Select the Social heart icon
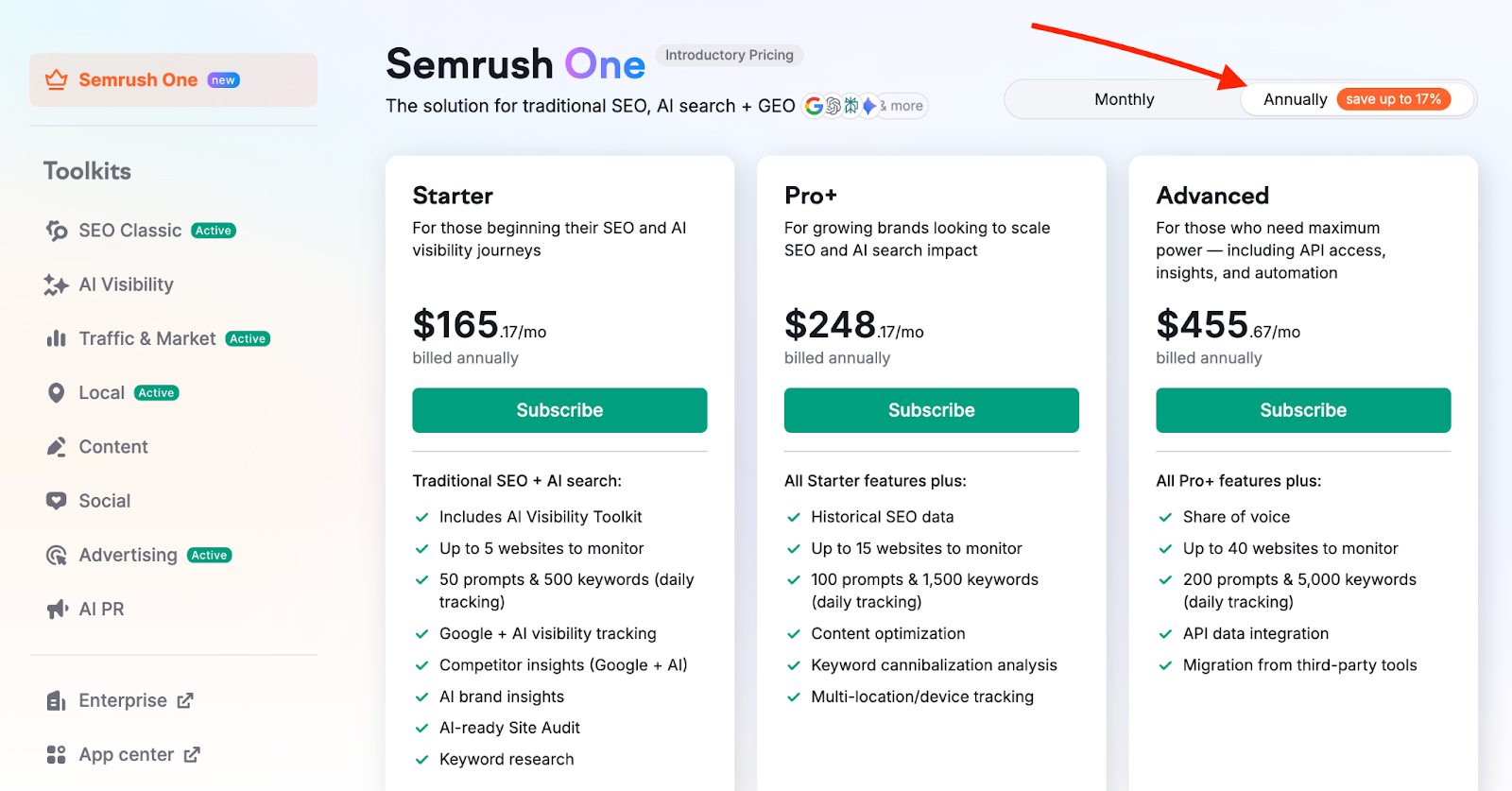 coord(57,500)
